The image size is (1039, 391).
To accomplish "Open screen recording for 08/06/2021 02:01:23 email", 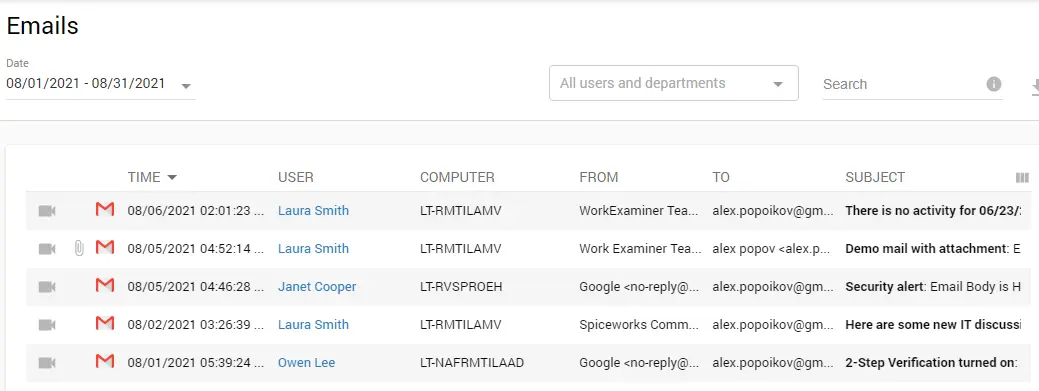I will pos(47,211).
